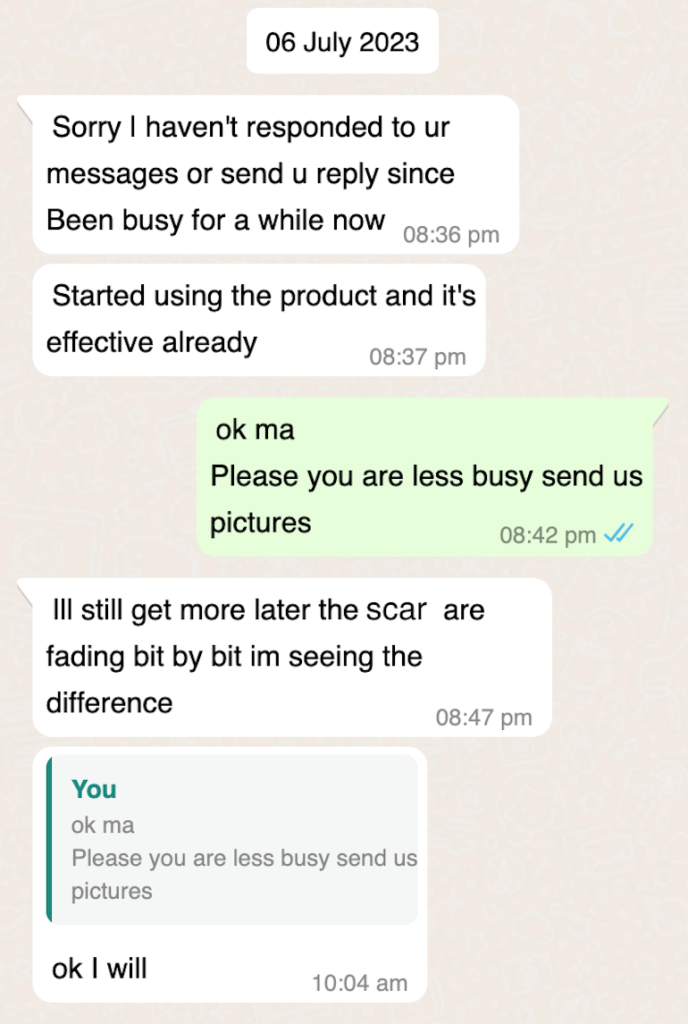The image size is (688, 1024).
Task: Click the 10:04 am timestamp
Action: (x=359, y=983)
